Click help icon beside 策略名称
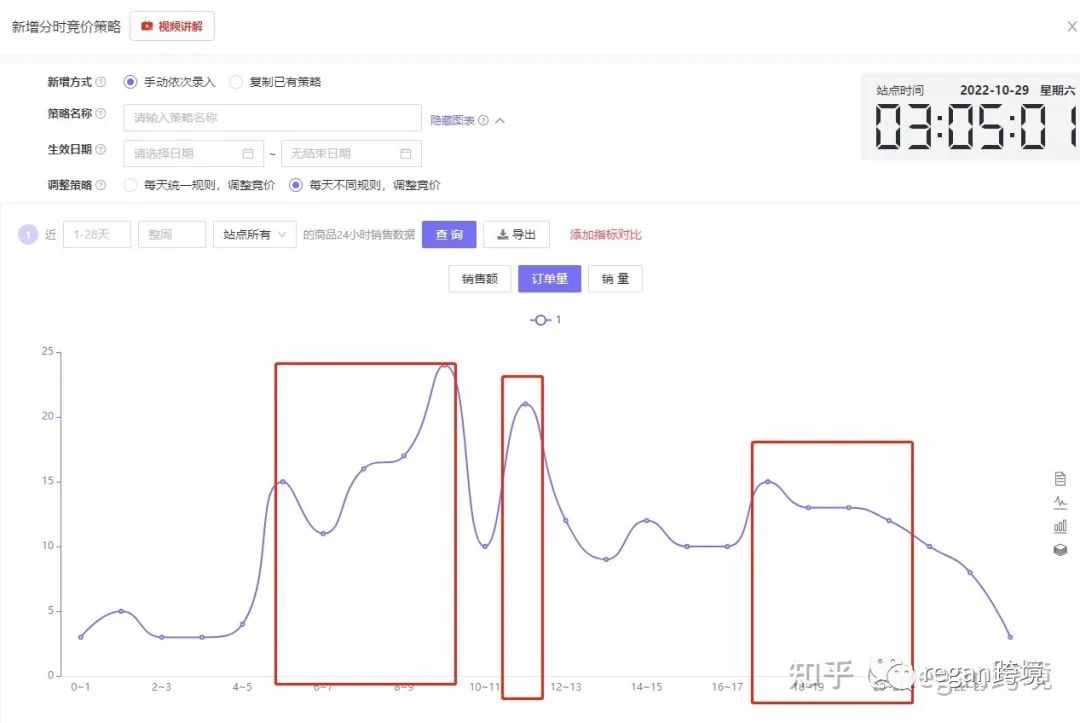Viewport: 1080px width, 723px height. pos(101,114)
